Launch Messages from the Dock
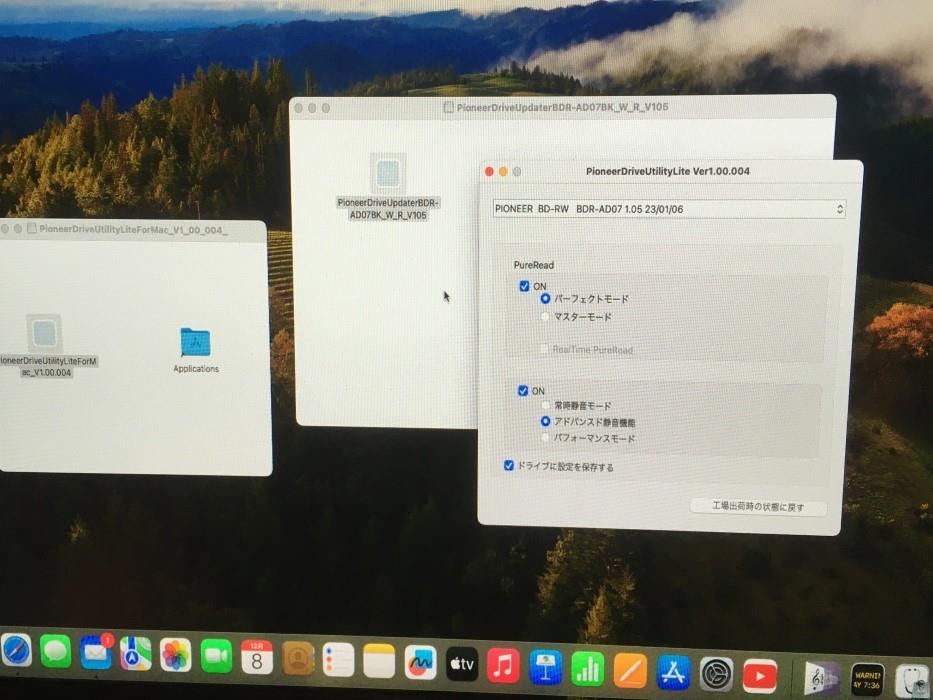The width and height of the screenshot is (933, 700). coord(55,651)
